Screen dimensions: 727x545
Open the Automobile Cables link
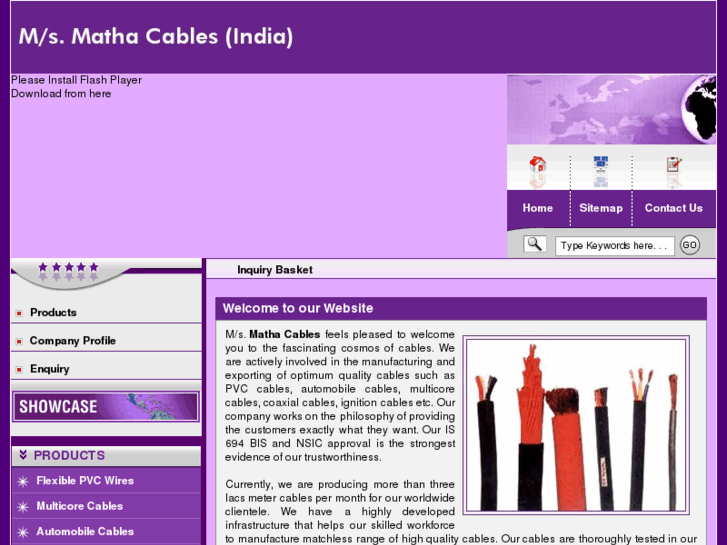click(x=85, y=532)
